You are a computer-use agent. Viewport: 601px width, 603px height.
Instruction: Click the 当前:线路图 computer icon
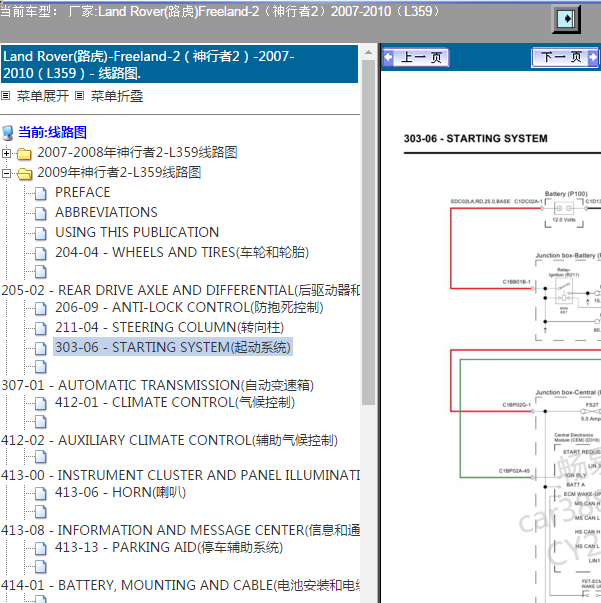8,133
